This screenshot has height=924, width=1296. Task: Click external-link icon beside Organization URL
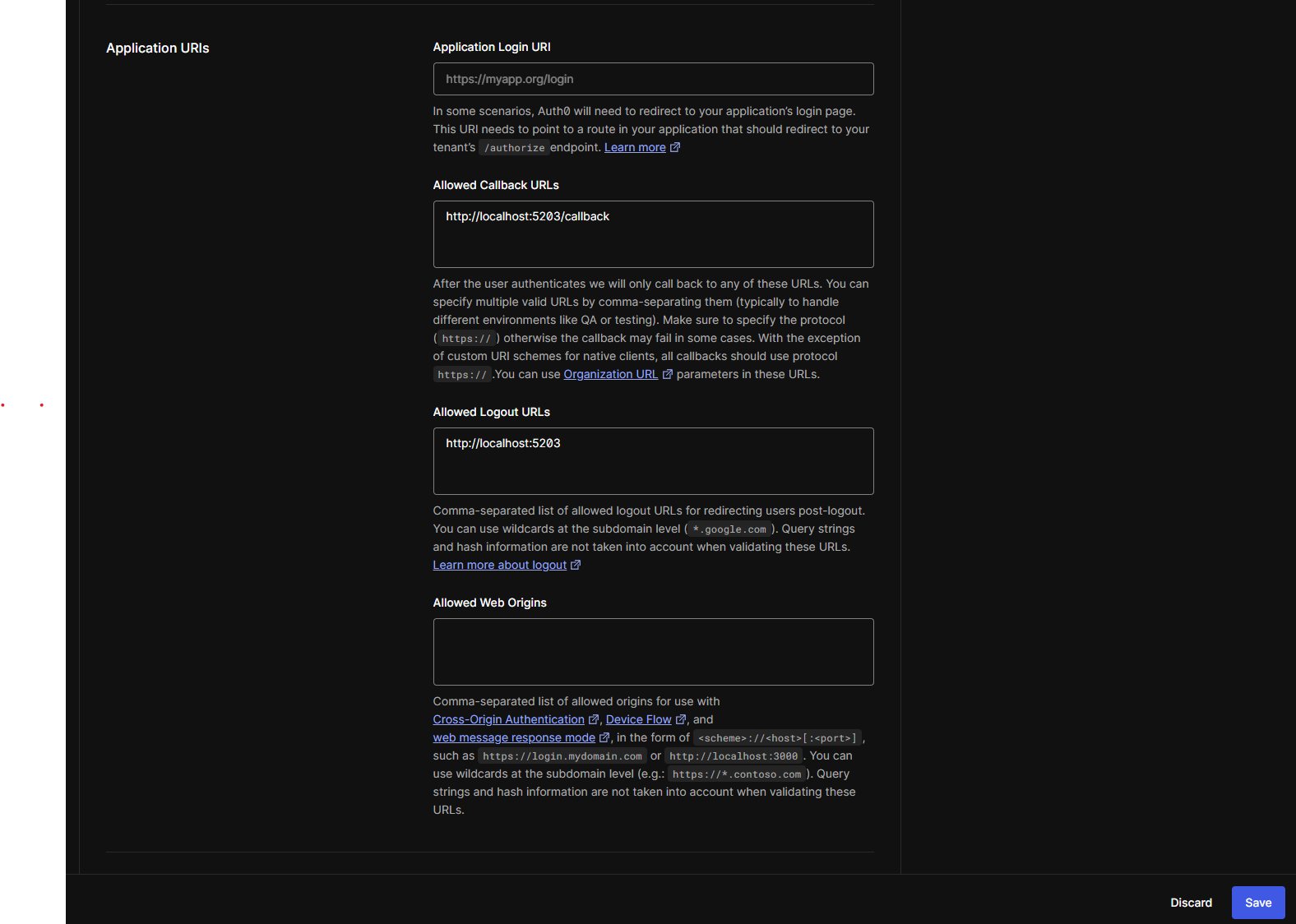tap(668, 374)
